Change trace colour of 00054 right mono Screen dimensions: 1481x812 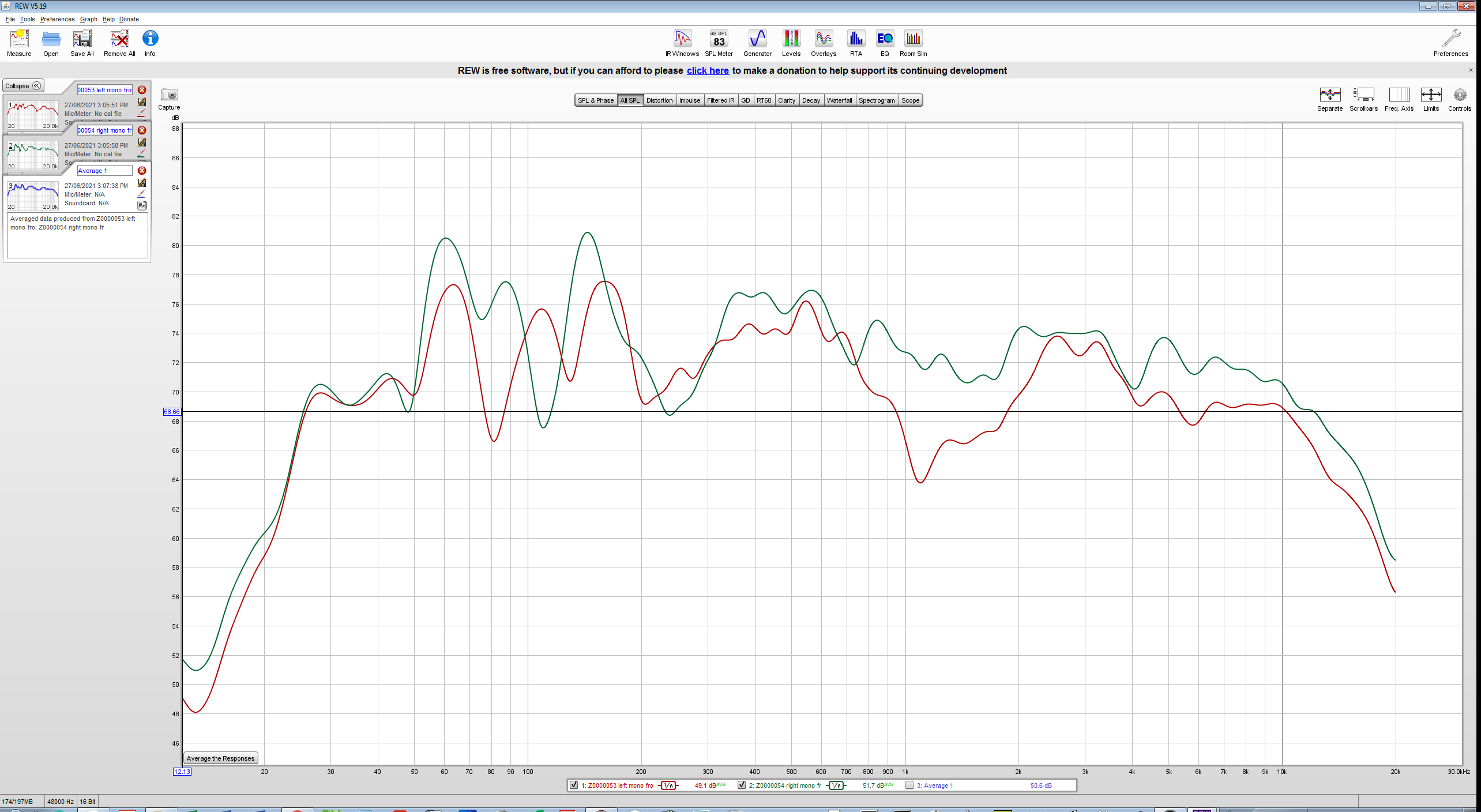tap(142, 153)
